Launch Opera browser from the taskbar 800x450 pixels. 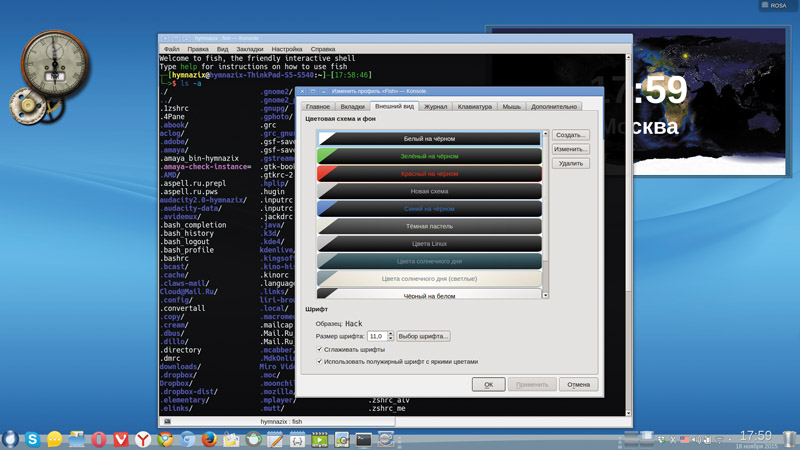[99, 439]
